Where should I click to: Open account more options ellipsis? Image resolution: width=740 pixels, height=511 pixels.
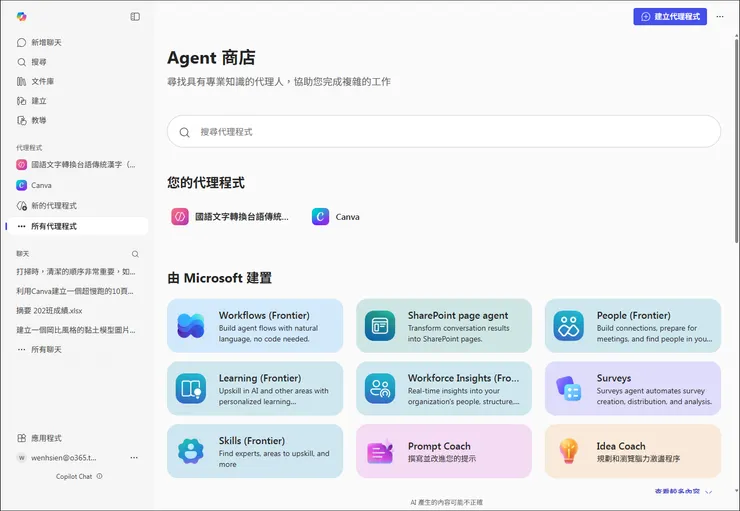click(x=134, y=458)
